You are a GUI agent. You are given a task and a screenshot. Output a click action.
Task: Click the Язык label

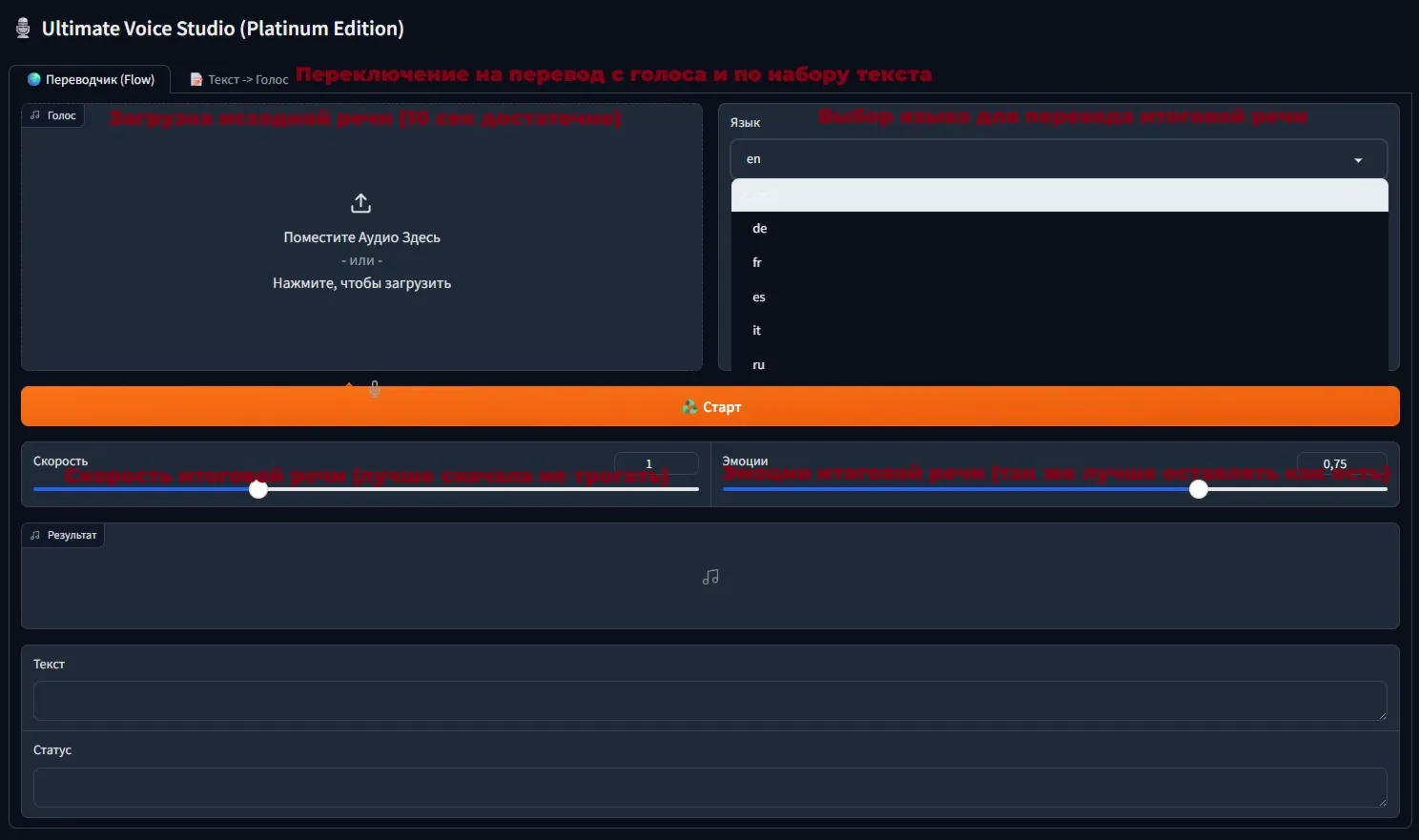tap(745, 123)
